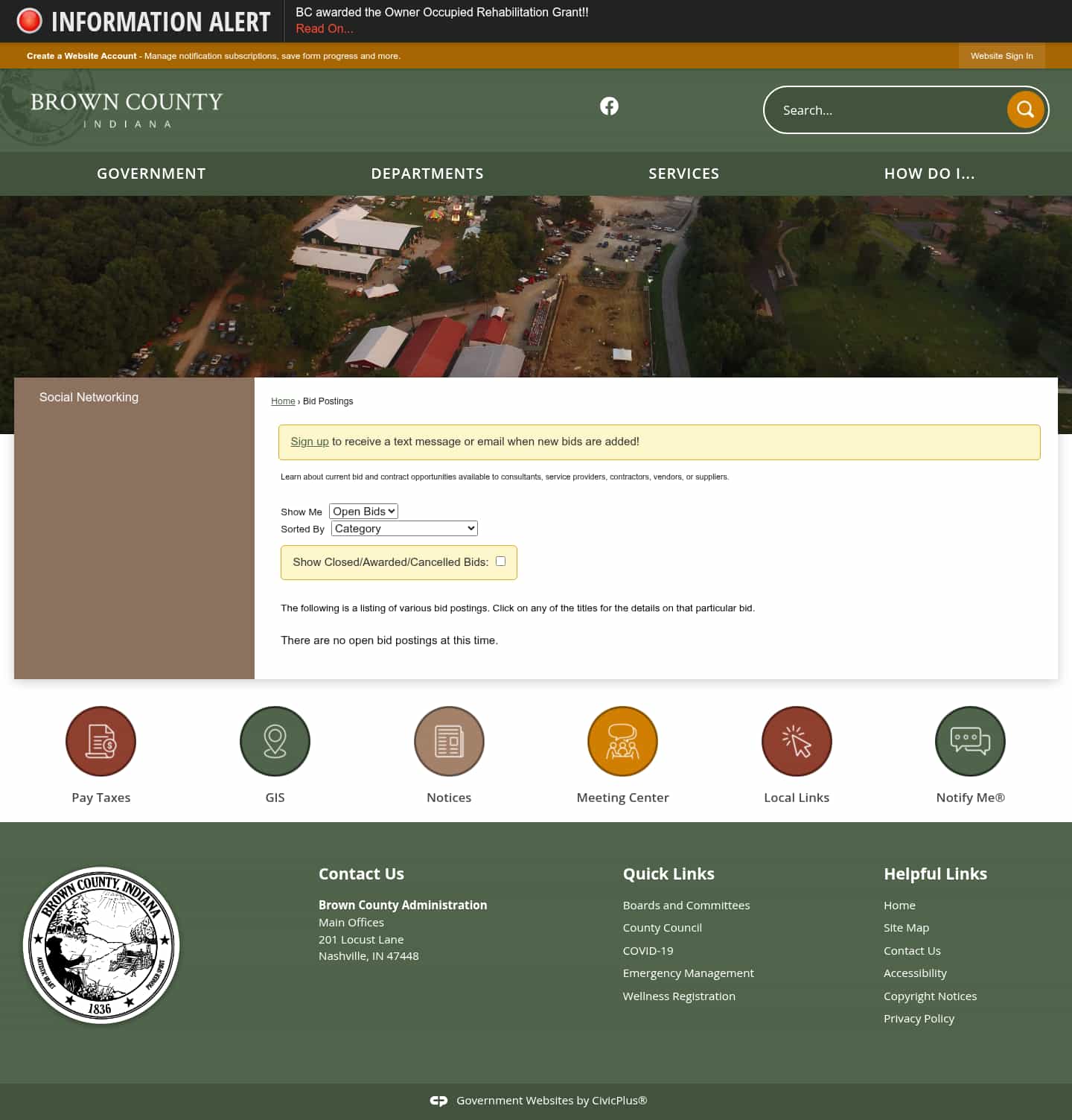Click the Notices newspaper icon

449,741
